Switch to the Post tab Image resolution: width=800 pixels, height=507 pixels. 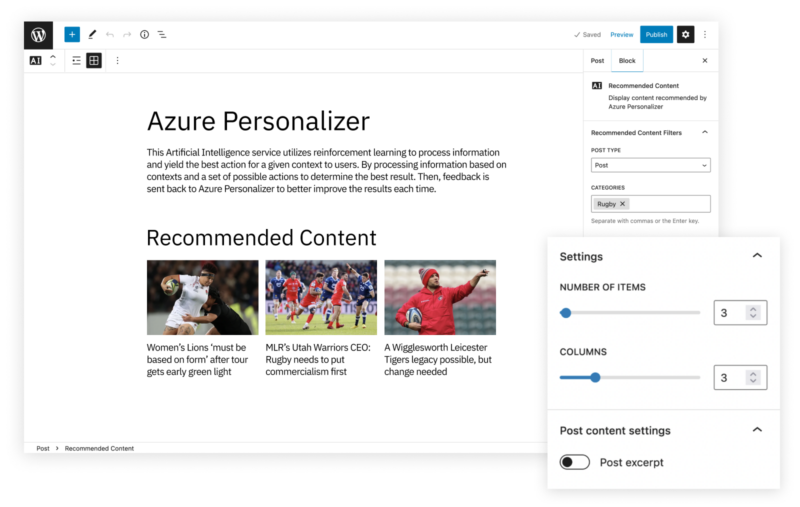(x=597, y=61)
